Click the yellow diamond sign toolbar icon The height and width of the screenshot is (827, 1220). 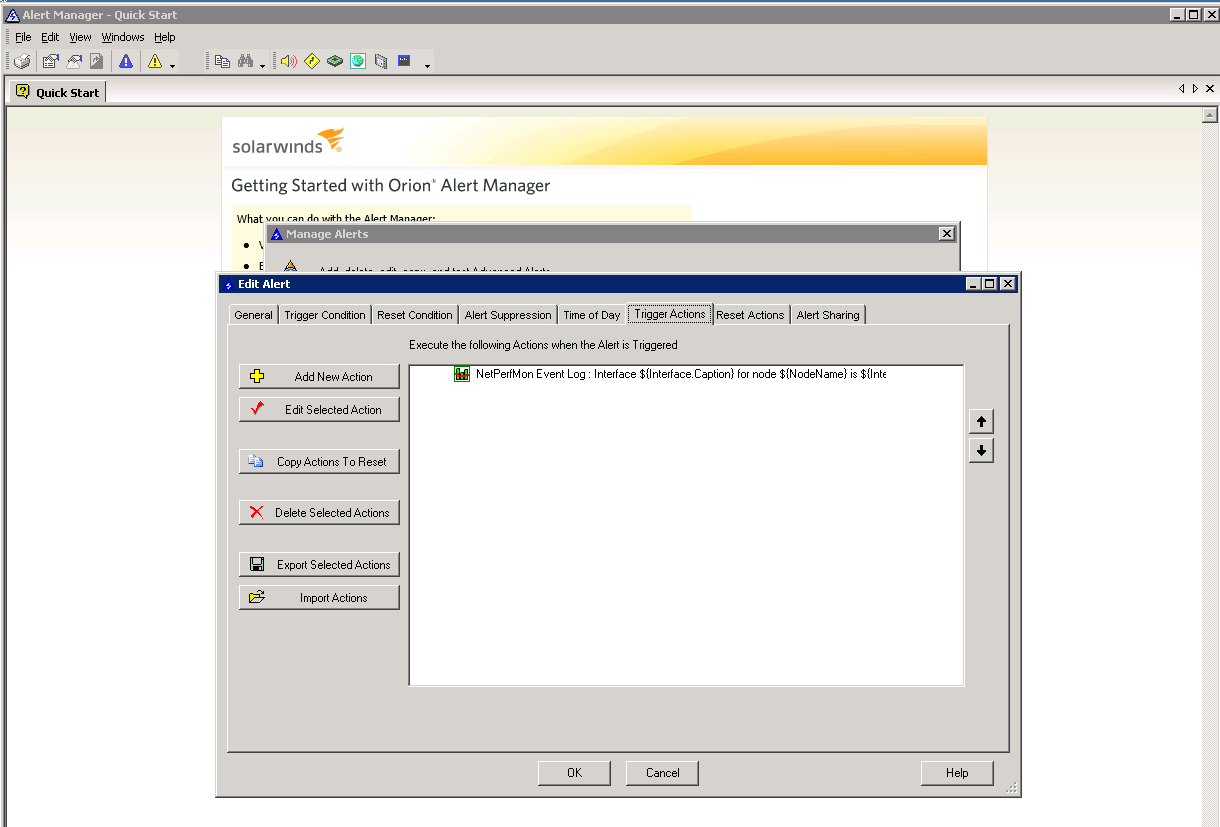(x=312, y=61)
